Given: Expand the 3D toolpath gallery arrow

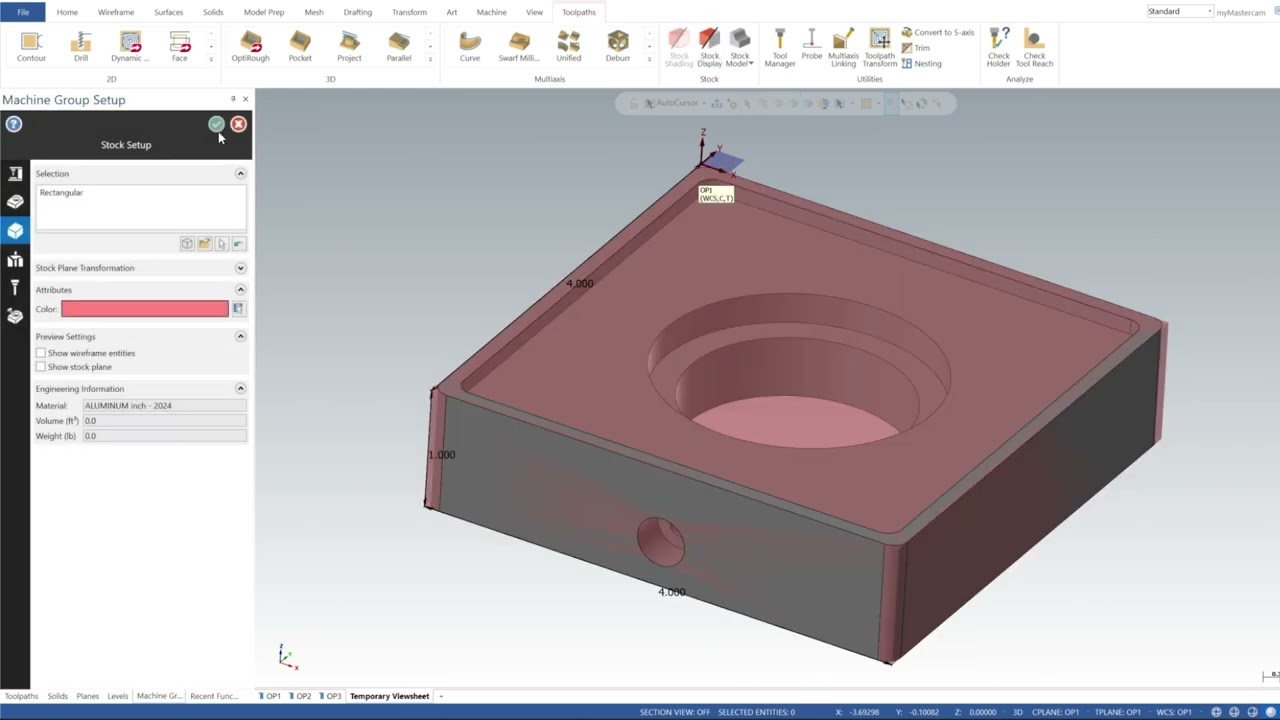Looking at the screenshot, I should 431,59.
